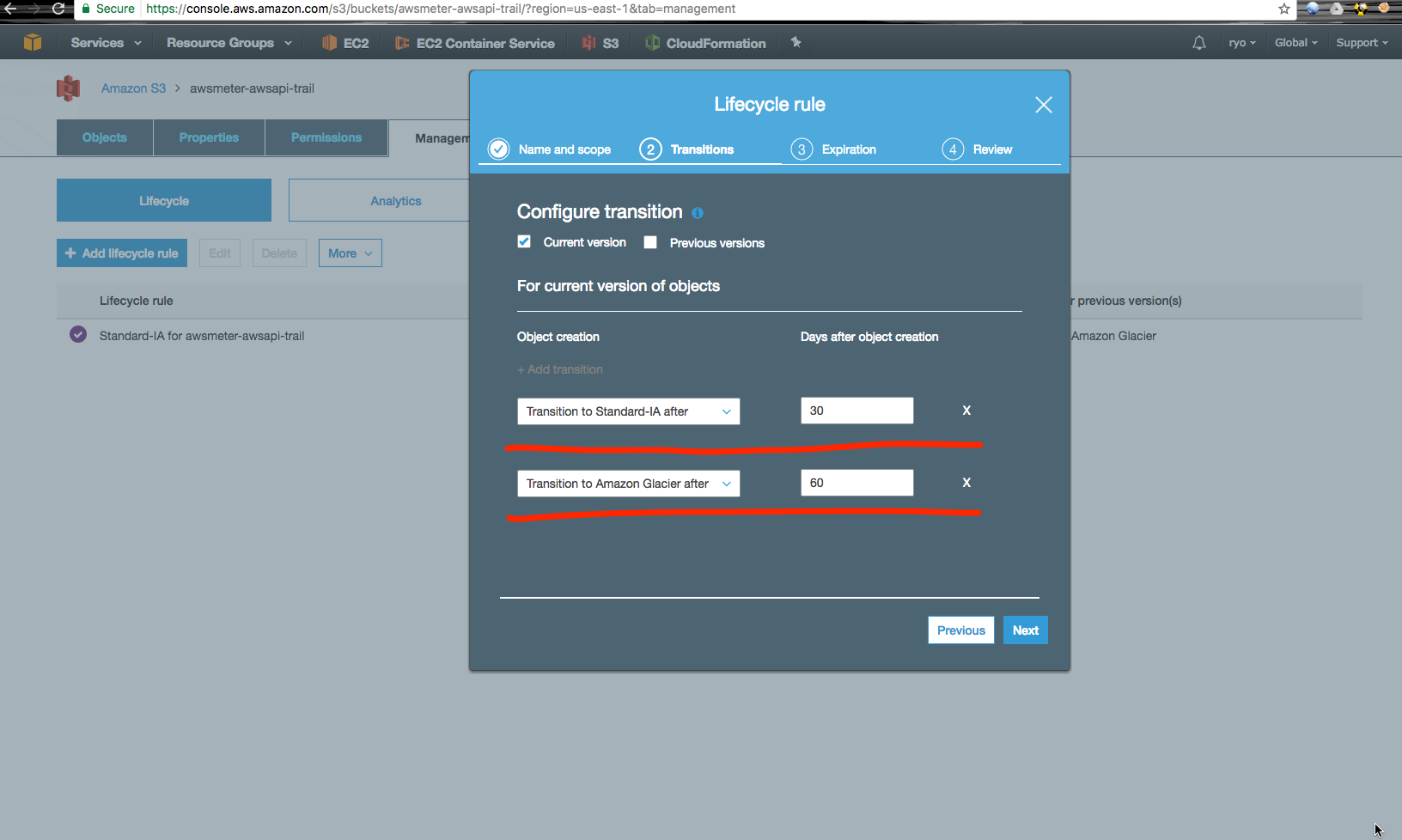This screenshot has width=1402, height=840.
Task: Go to Name and scope step
Action: click(x=550, y=149)
